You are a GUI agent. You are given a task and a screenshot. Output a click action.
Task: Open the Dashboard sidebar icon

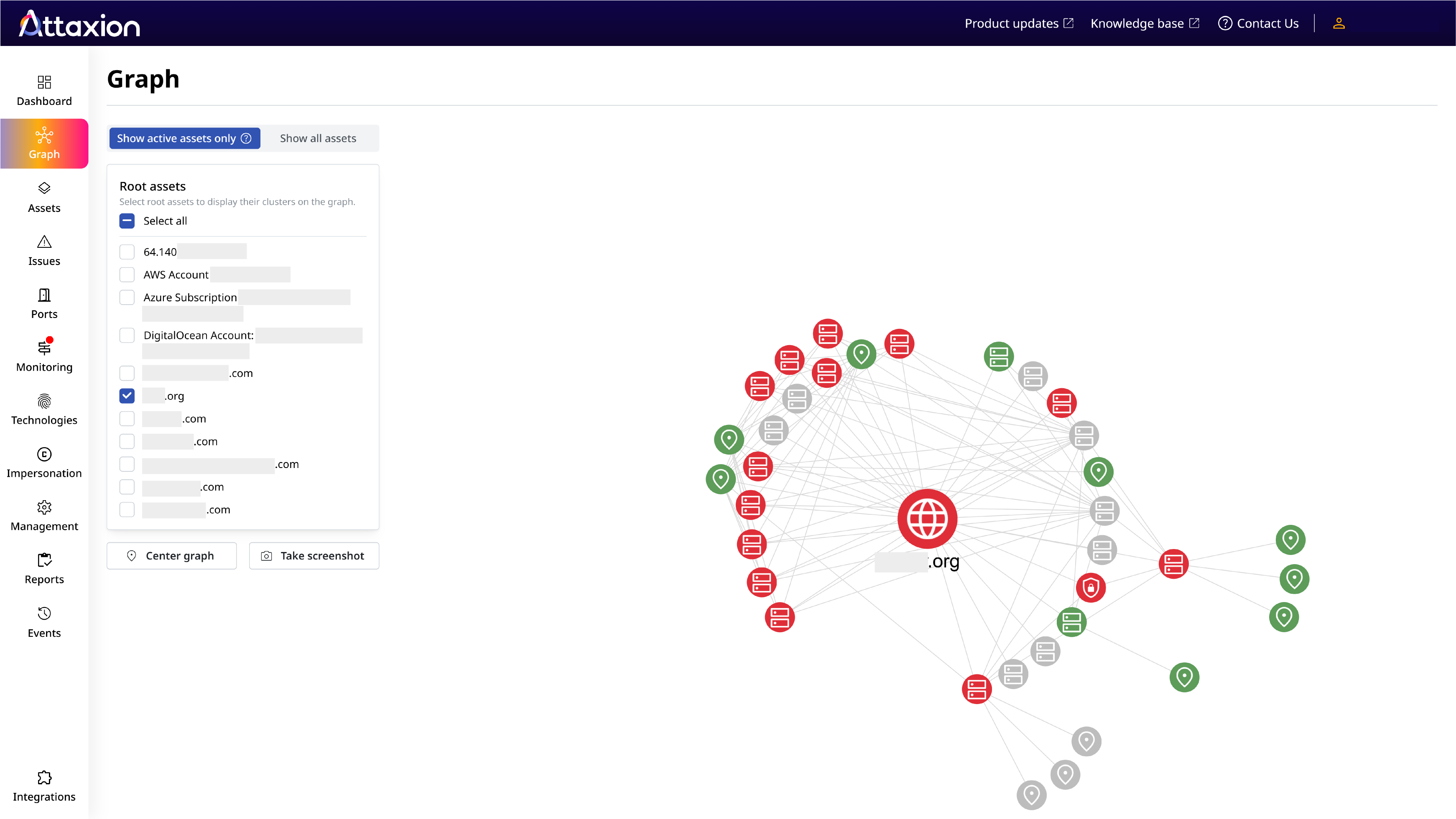(44, 83)
